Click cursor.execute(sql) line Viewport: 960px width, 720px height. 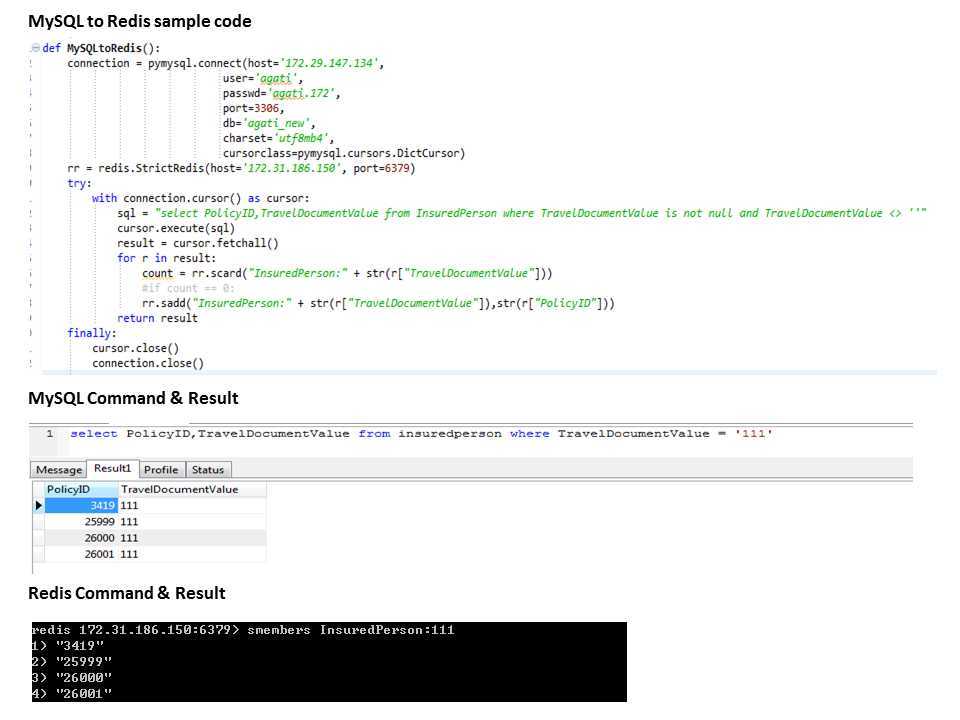pos(176,228)
